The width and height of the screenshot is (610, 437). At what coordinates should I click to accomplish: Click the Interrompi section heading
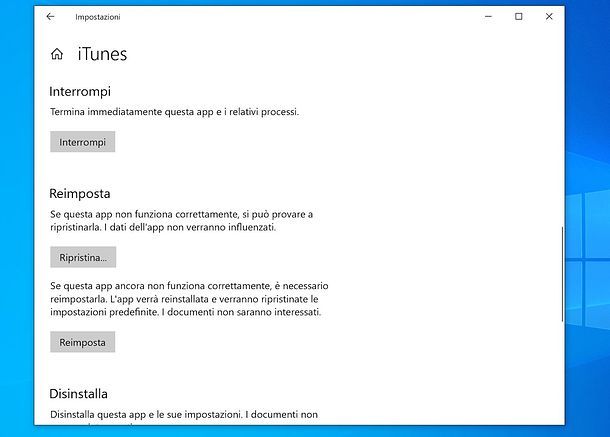(x=80, y=91)
